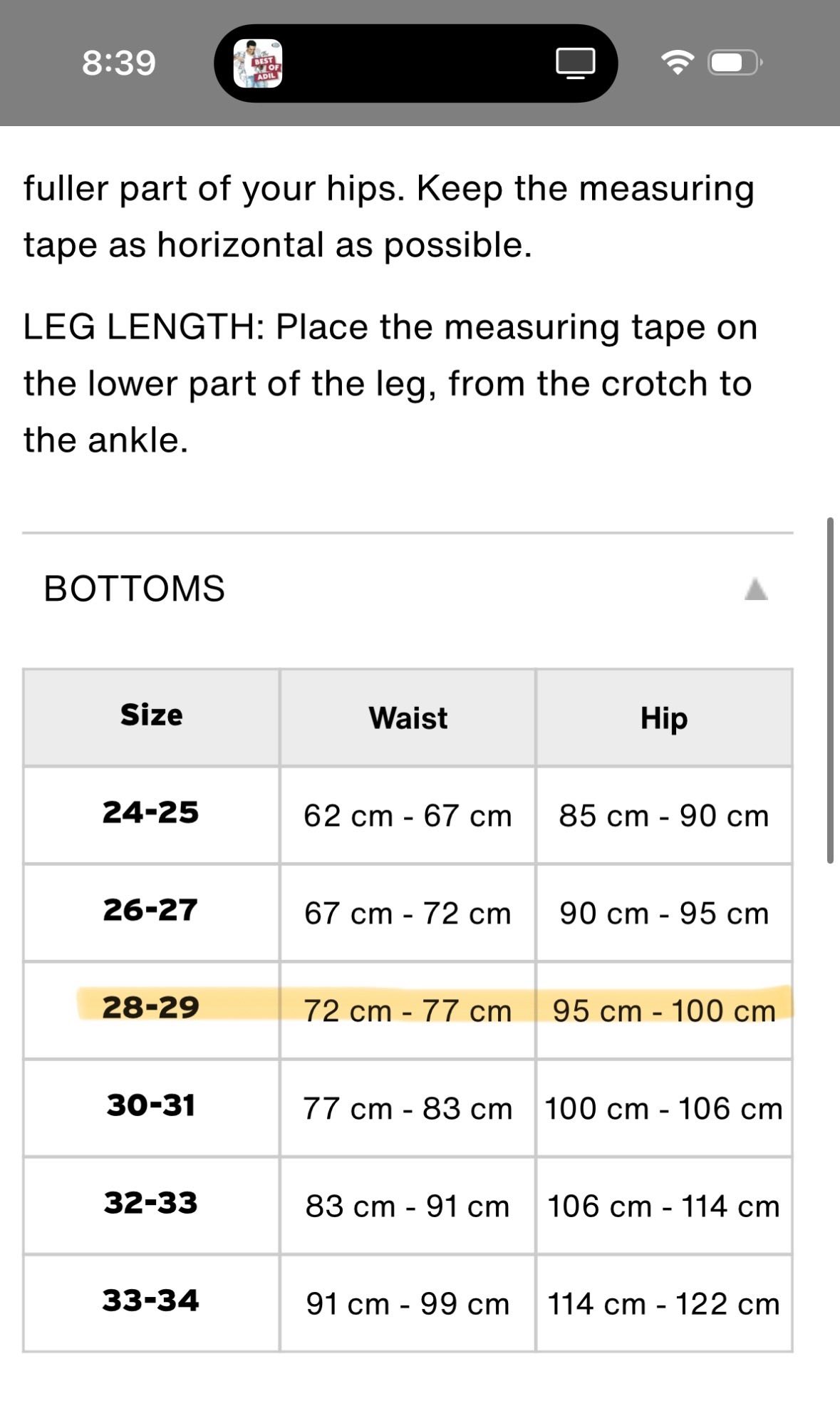Image resolution: width=840 pixels, height=1401 pixels.
Task: Tap the 33-34 size cell
Action: (x=151, y=1303)
